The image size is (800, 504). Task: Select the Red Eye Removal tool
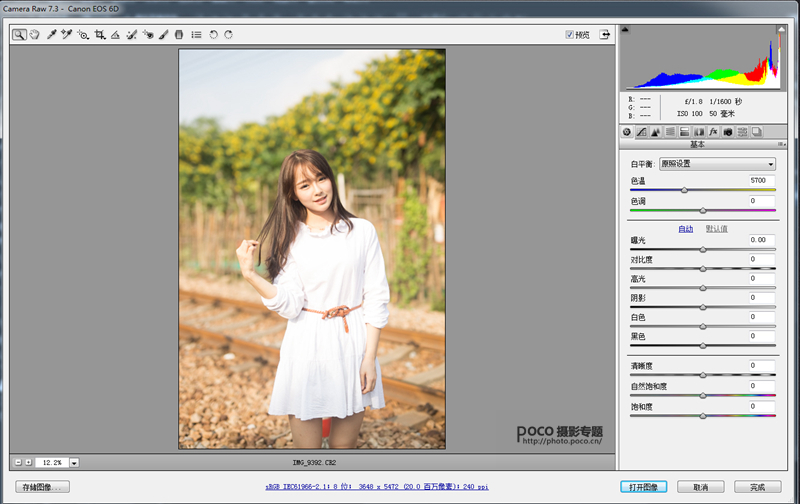[x=148, y=35]
